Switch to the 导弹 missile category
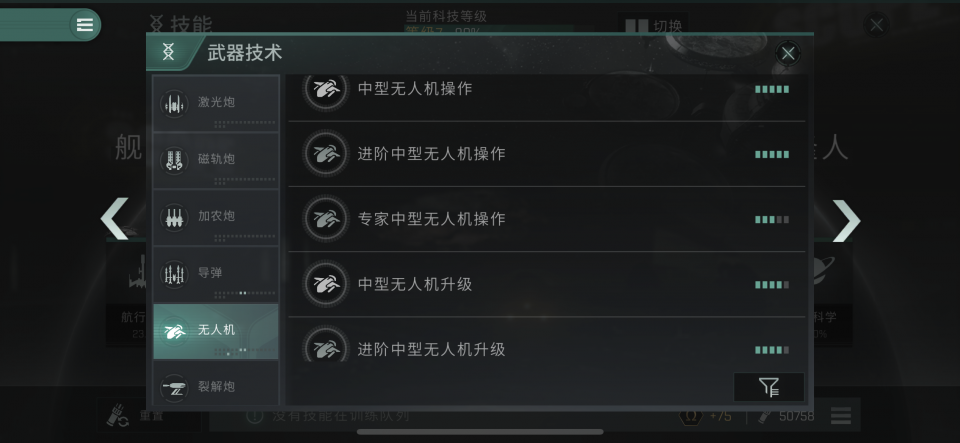 (216, 274)
